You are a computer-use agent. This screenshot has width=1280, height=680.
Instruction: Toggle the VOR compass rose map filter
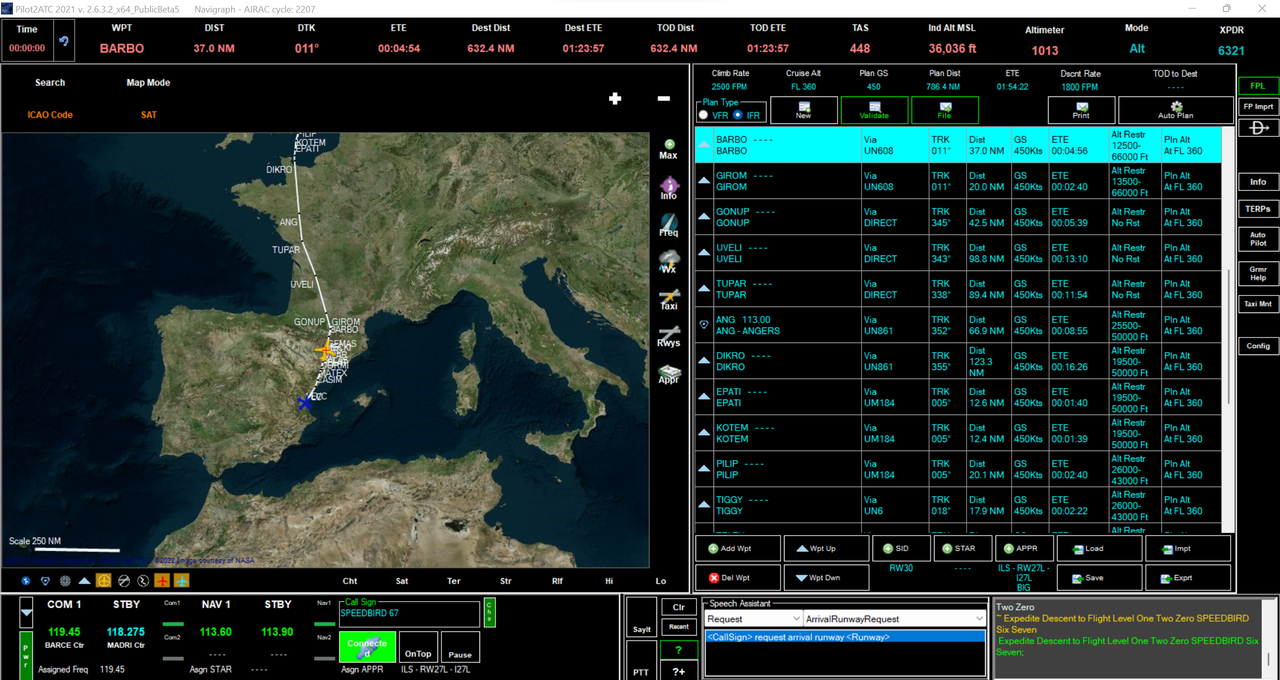pos(65,580)
